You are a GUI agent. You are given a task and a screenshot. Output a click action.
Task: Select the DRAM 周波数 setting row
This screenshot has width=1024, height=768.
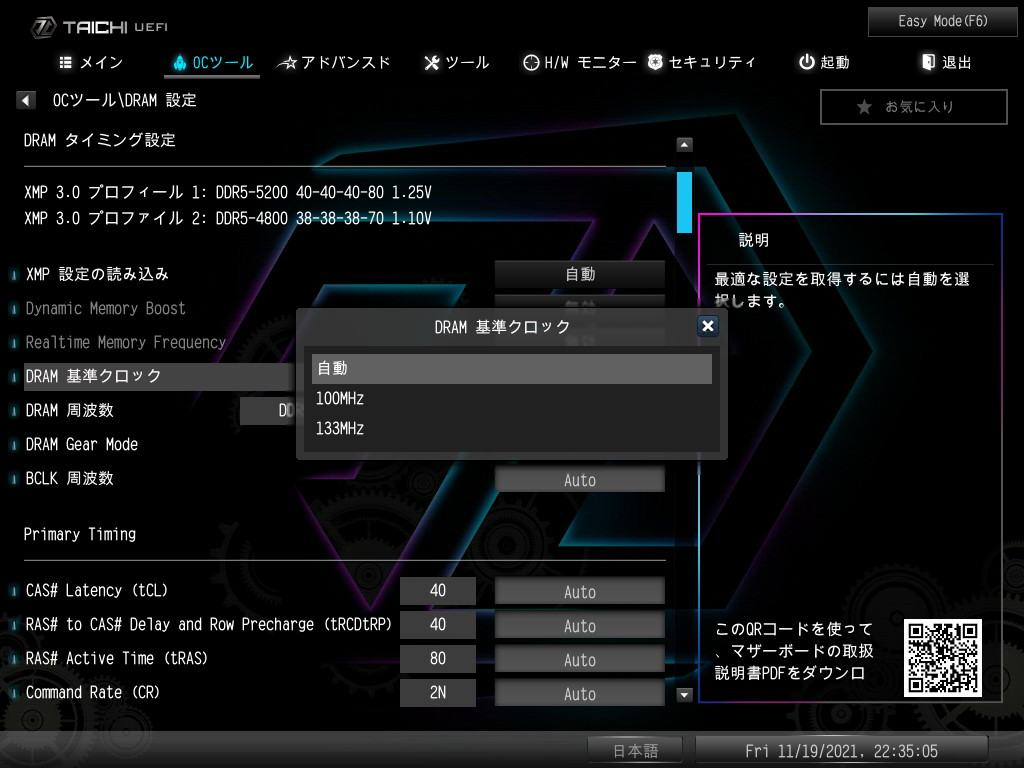pyautogui.click(x=69, y=410)
